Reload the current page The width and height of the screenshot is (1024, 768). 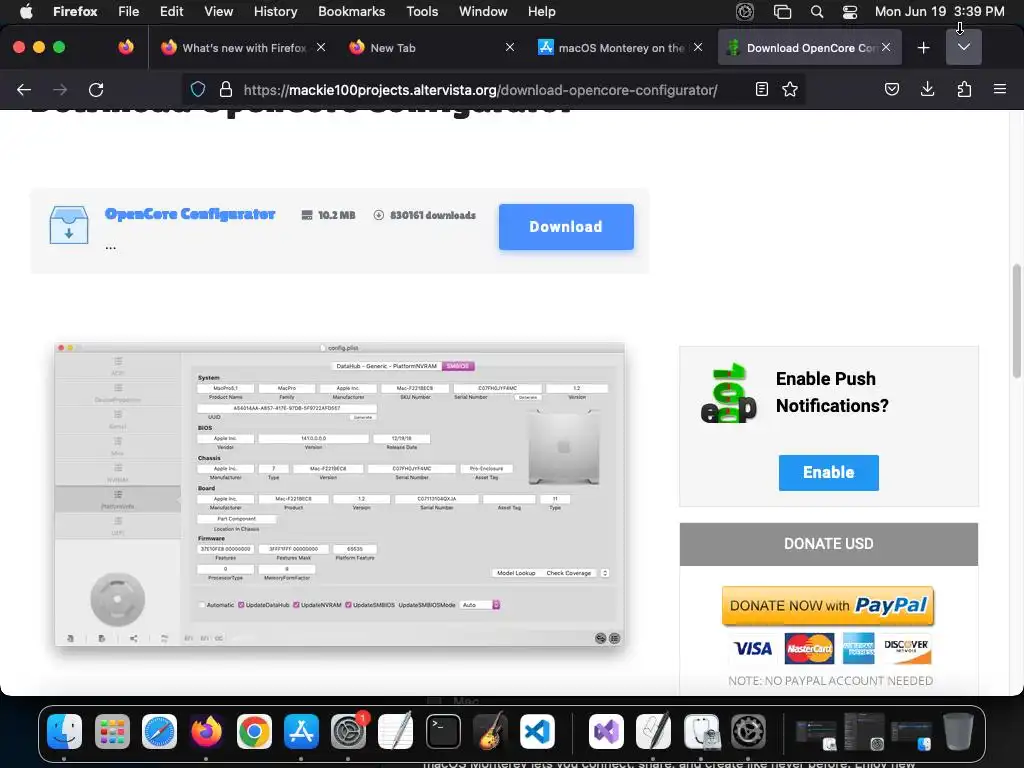click(96, 89)
